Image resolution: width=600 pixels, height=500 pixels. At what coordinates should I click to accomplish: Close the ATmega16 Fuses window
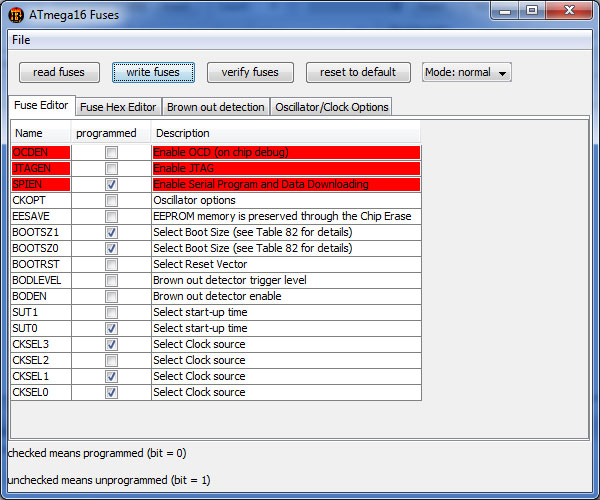click(x=569, y=11)
